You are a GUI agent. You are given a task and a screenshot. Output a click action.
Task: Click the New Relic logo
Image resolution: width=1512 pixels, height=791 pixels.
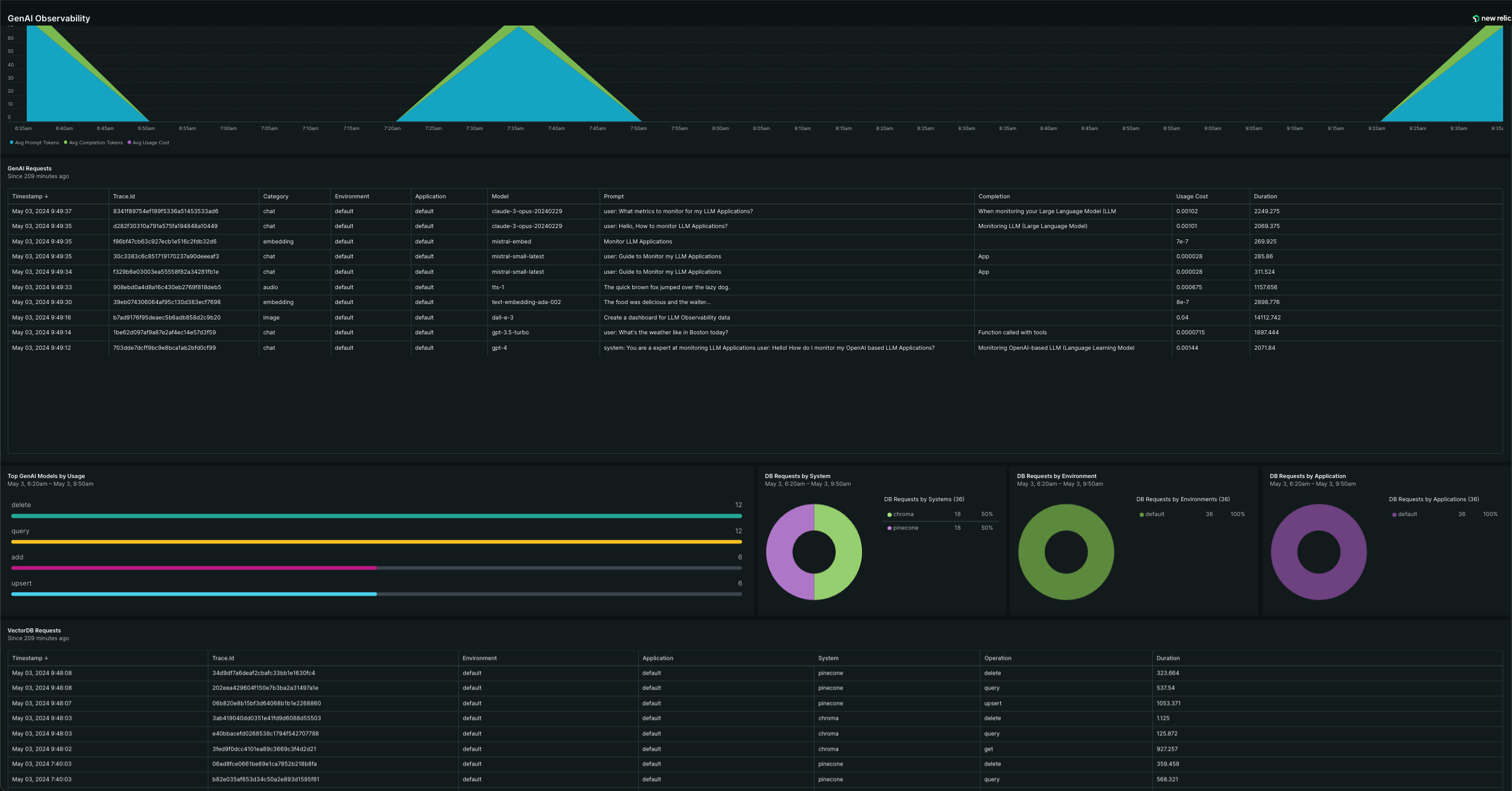click(x=1492, y=18)
